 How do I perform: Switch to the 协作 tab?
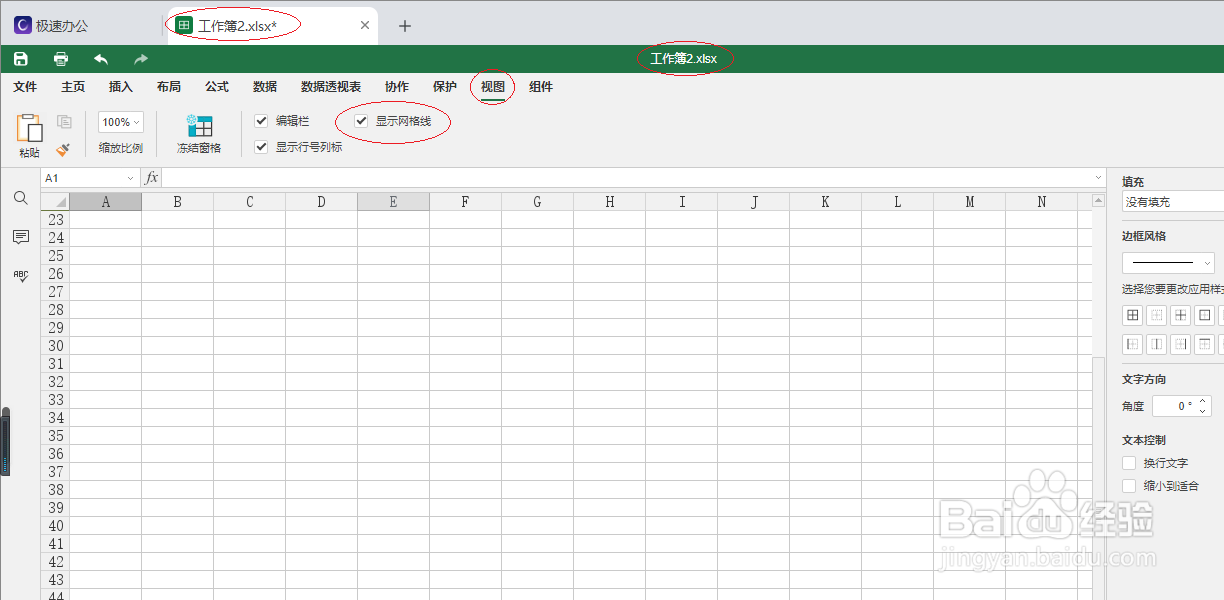point(397,87)
